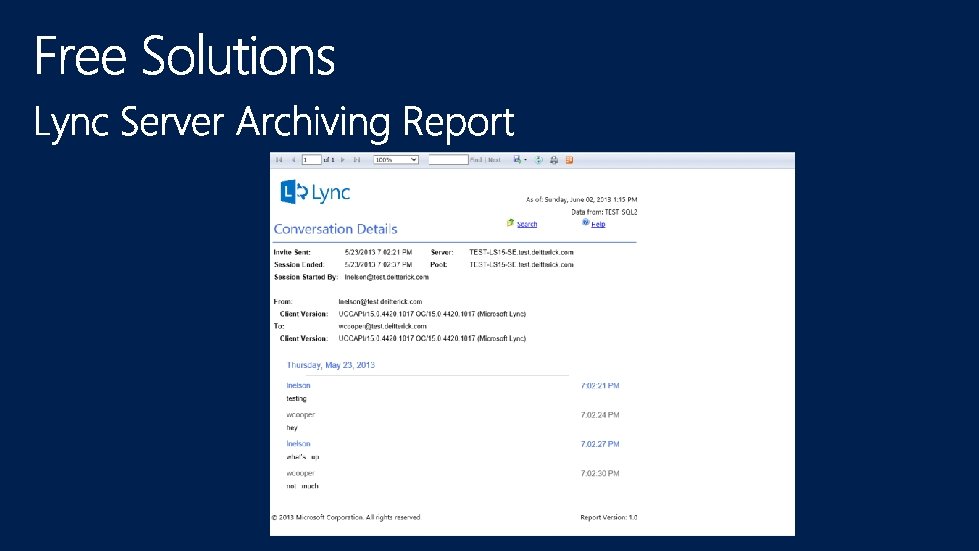Screen dimensions: 979x551
Task: Click the Session Ended time value
Action: [x=378, y=265]
